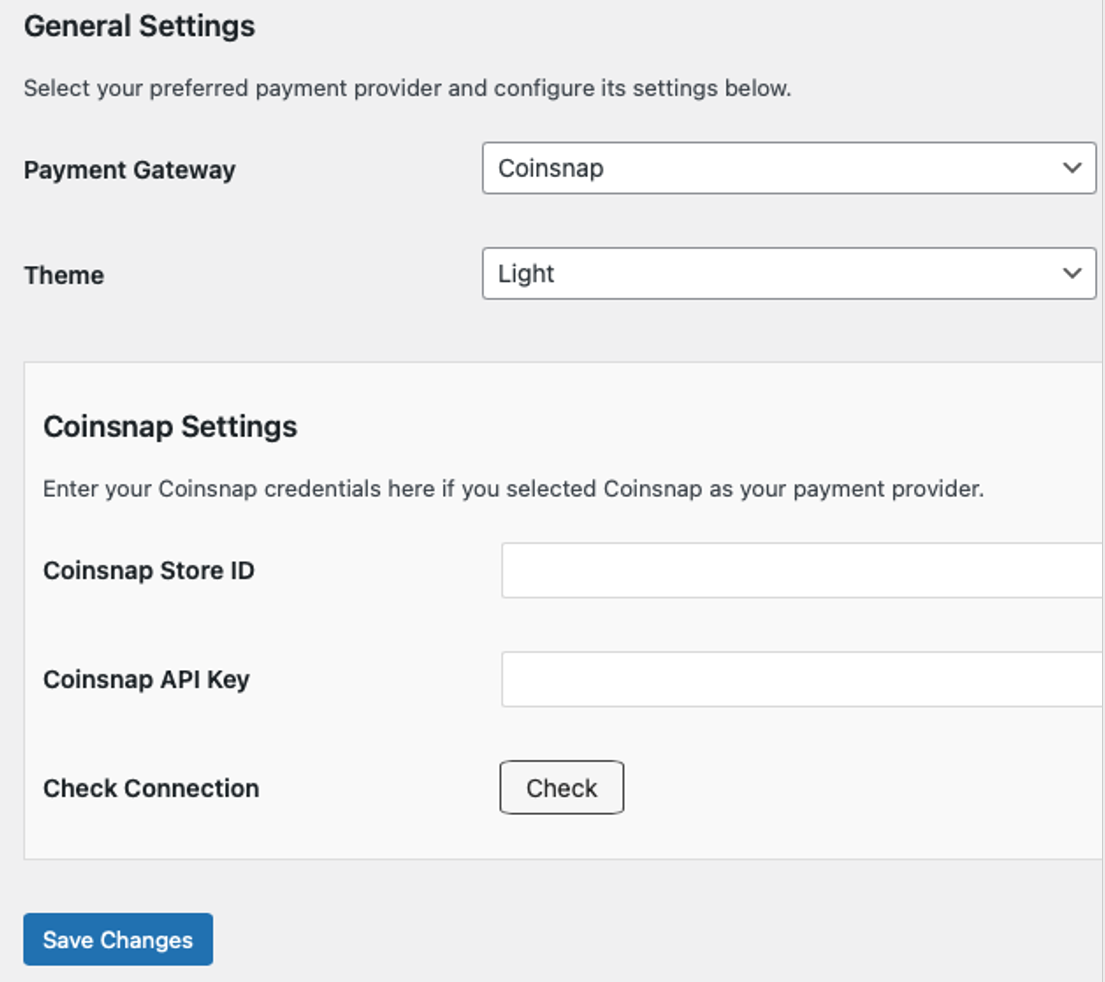
Task: Select the Theme combo box showing Light
Action: click(790, 273)
